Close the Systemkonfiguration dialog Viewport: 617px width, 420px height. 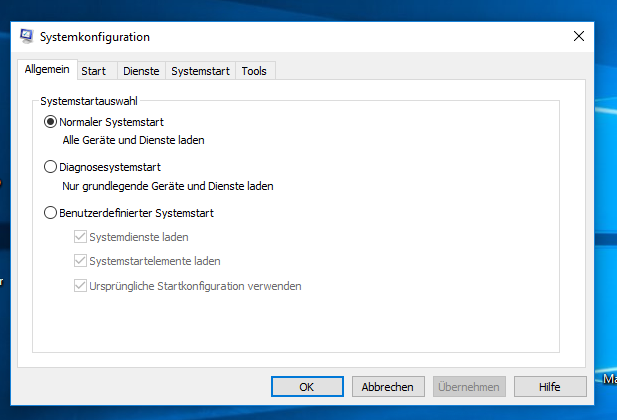(578, 36)
